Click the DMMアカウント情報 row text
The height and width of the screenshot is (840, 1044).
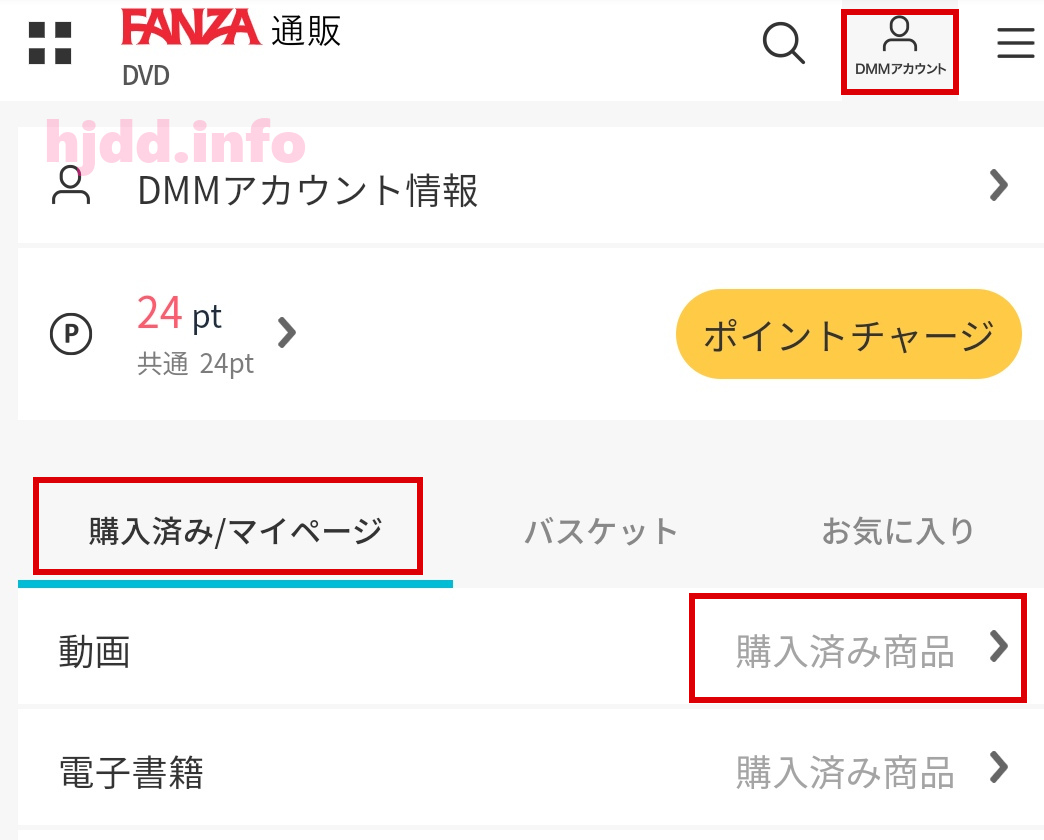[308, 191]
